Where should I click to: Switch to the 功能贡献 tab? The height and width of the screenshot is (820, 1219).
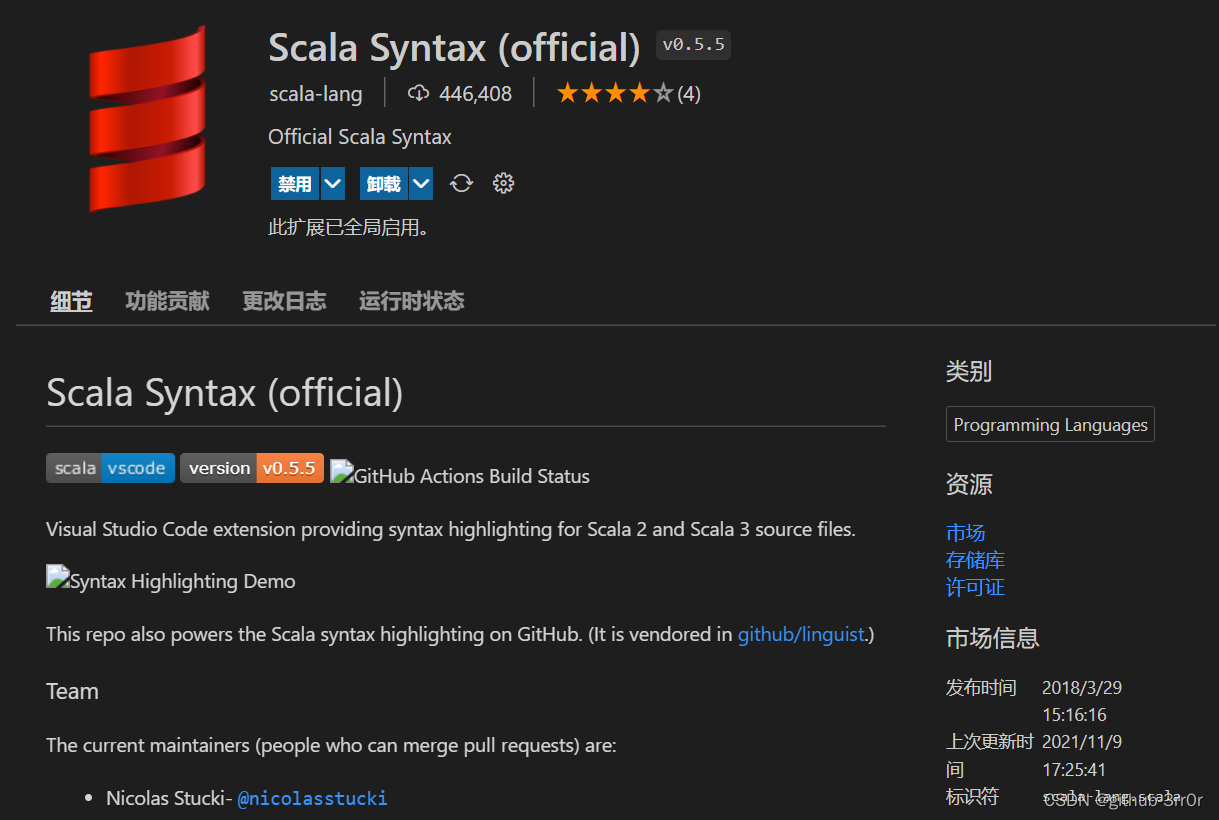click(x=166, y=301)
